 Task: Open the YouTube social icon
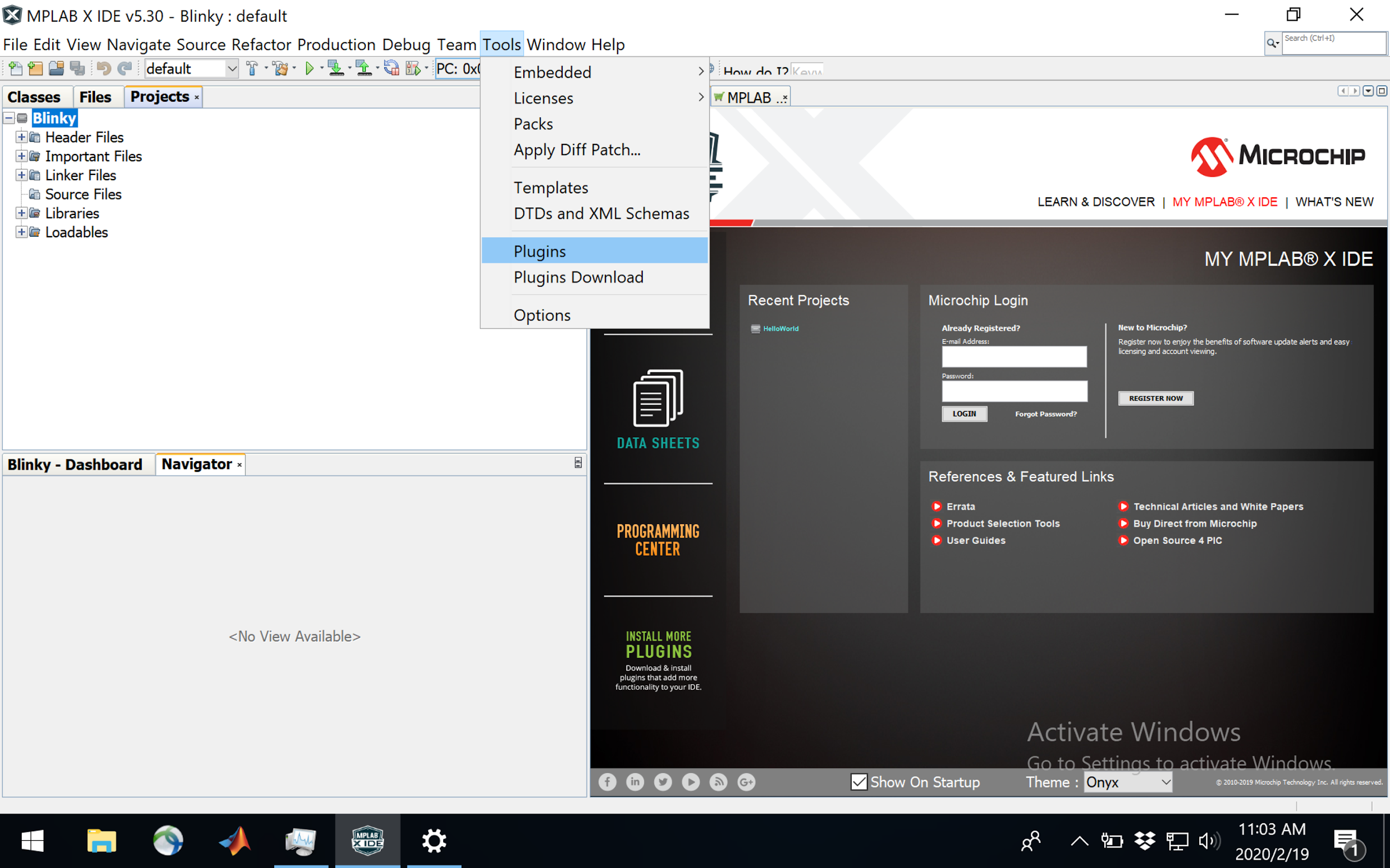click(691, 782)
